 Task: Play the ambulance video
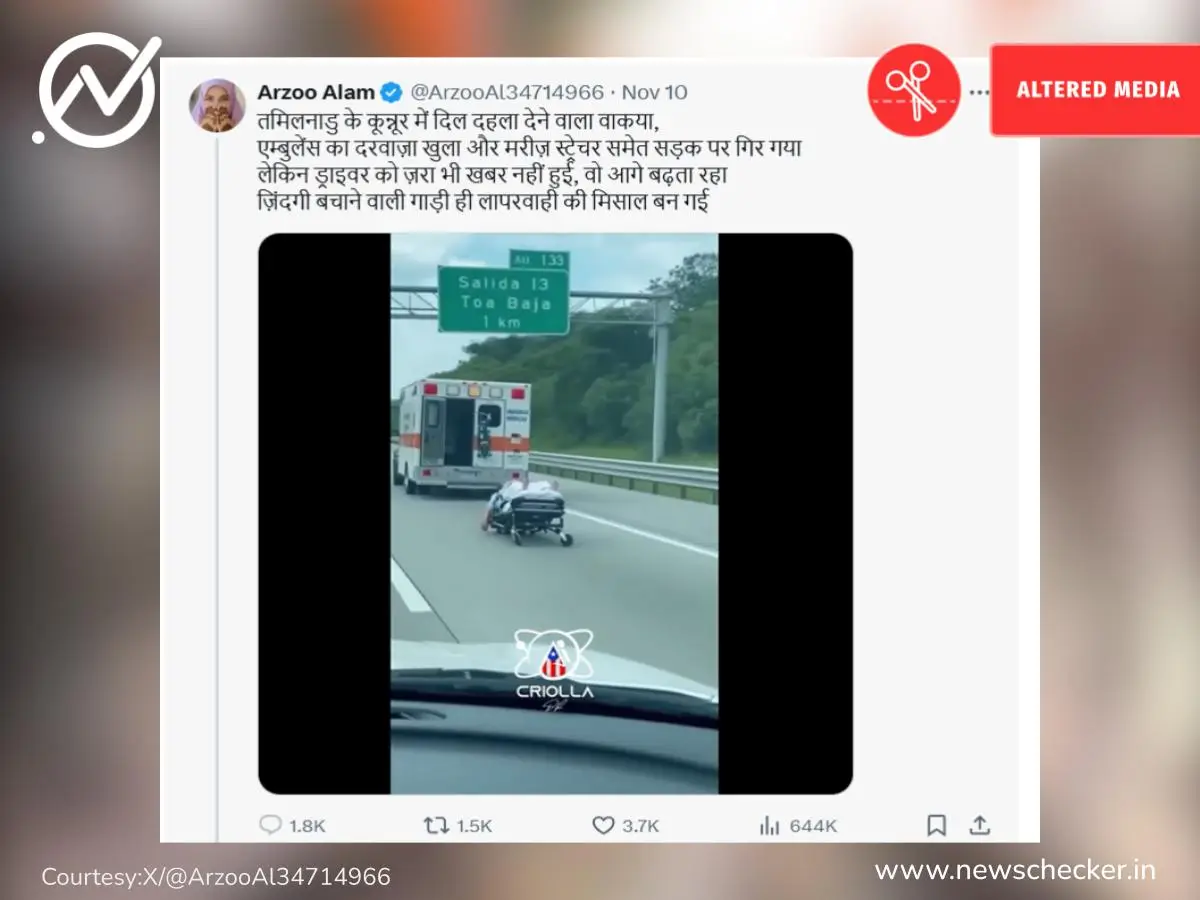pos(555,514)
